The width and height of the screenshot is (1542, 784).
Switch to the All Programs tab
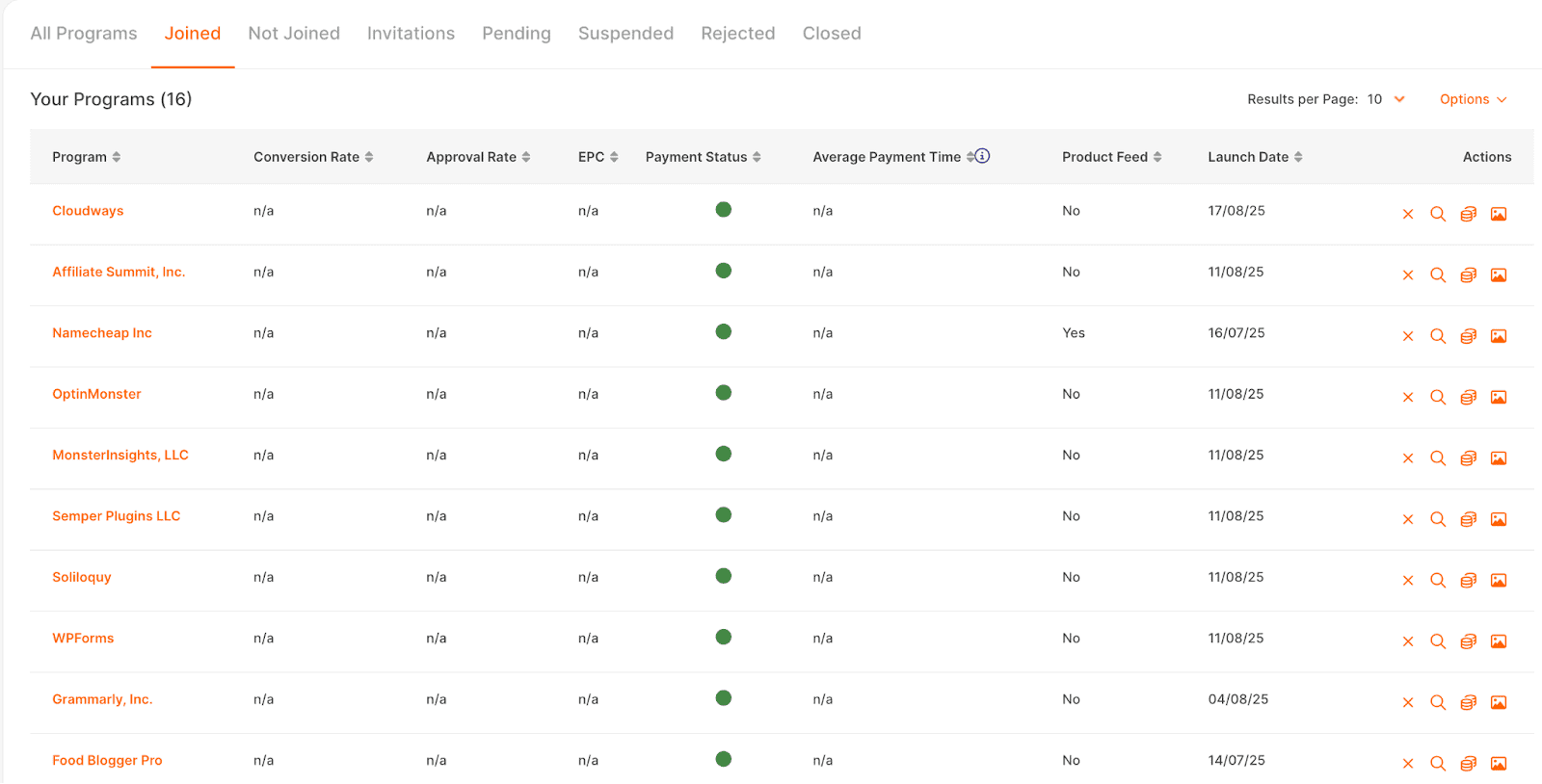click(x=84, y=34)
